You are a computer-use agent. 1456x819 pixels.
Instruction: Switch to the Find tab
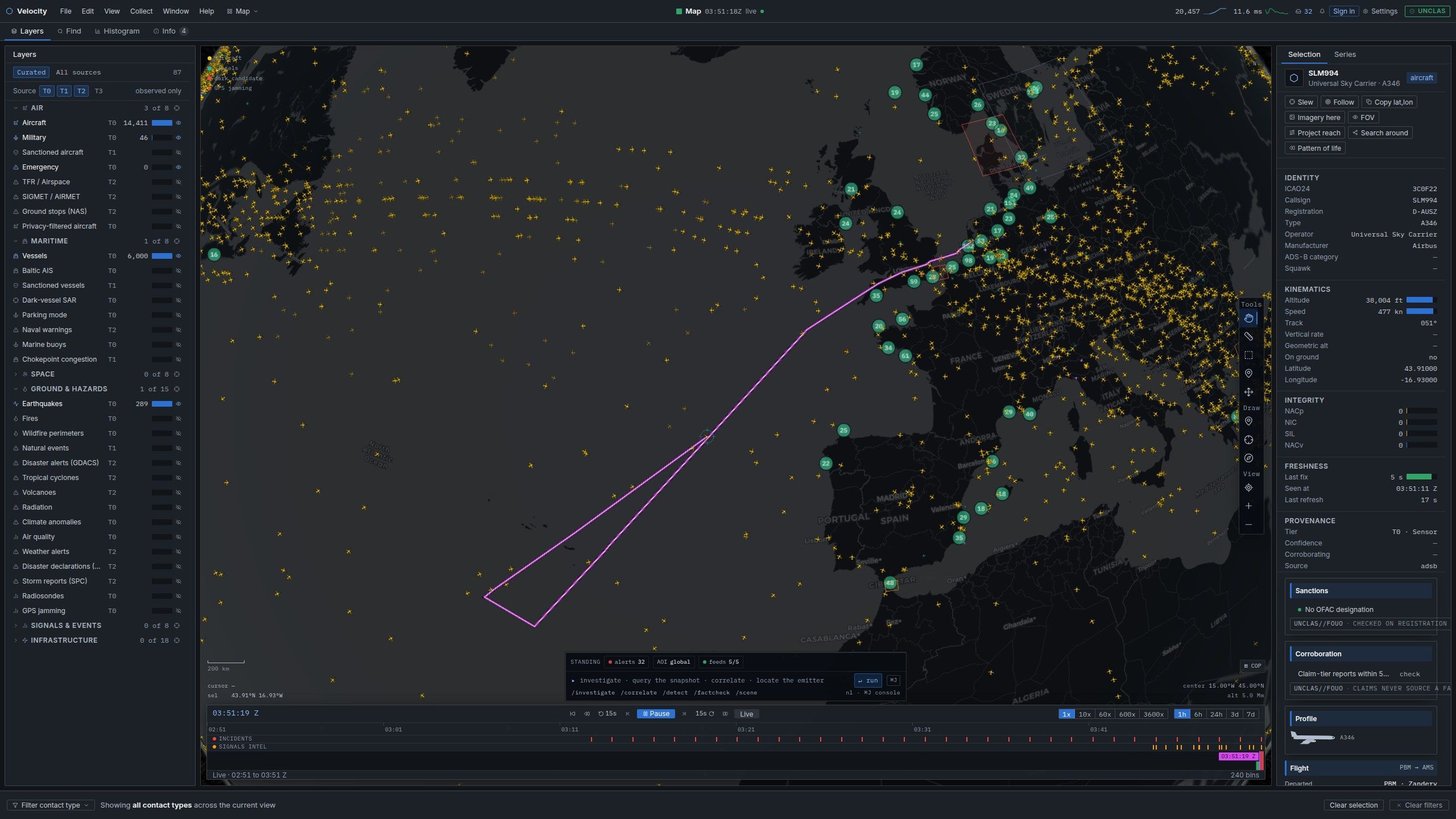(x=69, y=31)
